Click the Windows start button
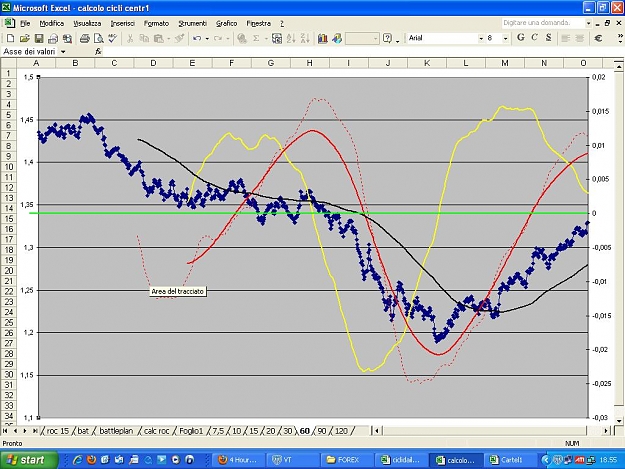The image size is (625, 469). click(28, 460)
